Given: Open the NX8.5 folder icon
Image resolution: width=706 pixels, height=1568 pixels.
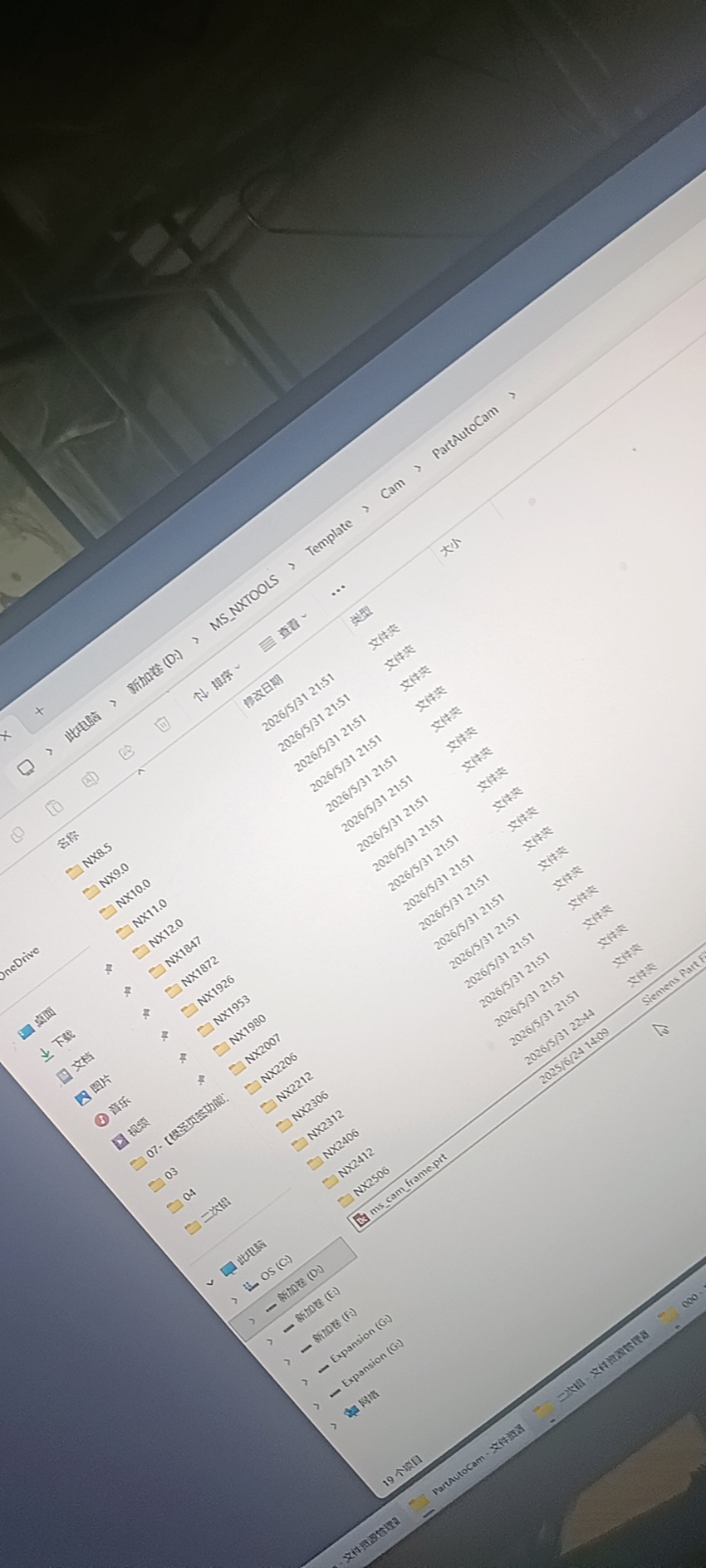Looking at the screenshot, I should (75, 872).
